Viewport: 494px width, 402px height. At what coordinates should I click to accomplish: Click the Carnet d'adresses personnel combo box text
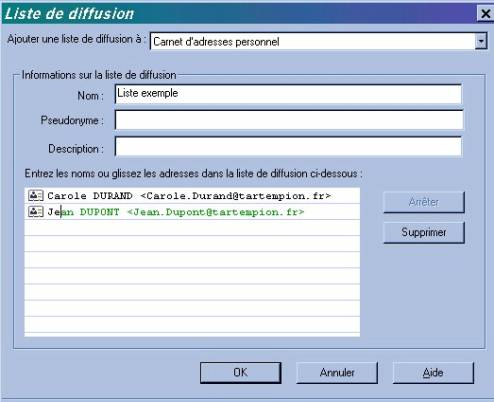coord(216,42)
